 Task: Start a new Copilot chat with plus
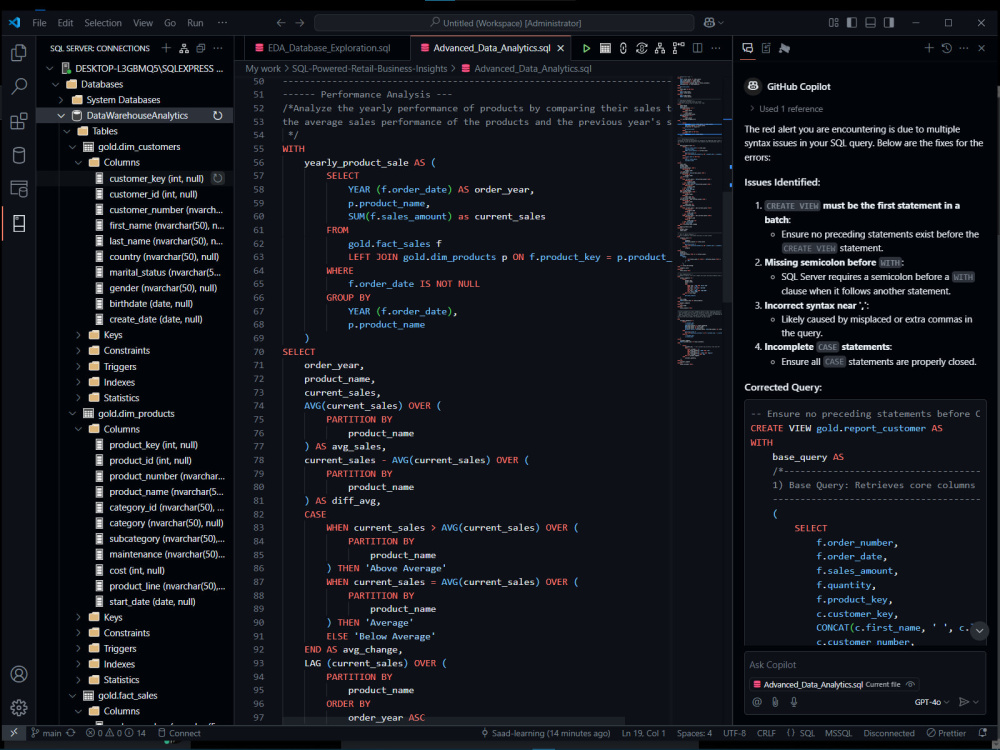click(x=929, y=48)
